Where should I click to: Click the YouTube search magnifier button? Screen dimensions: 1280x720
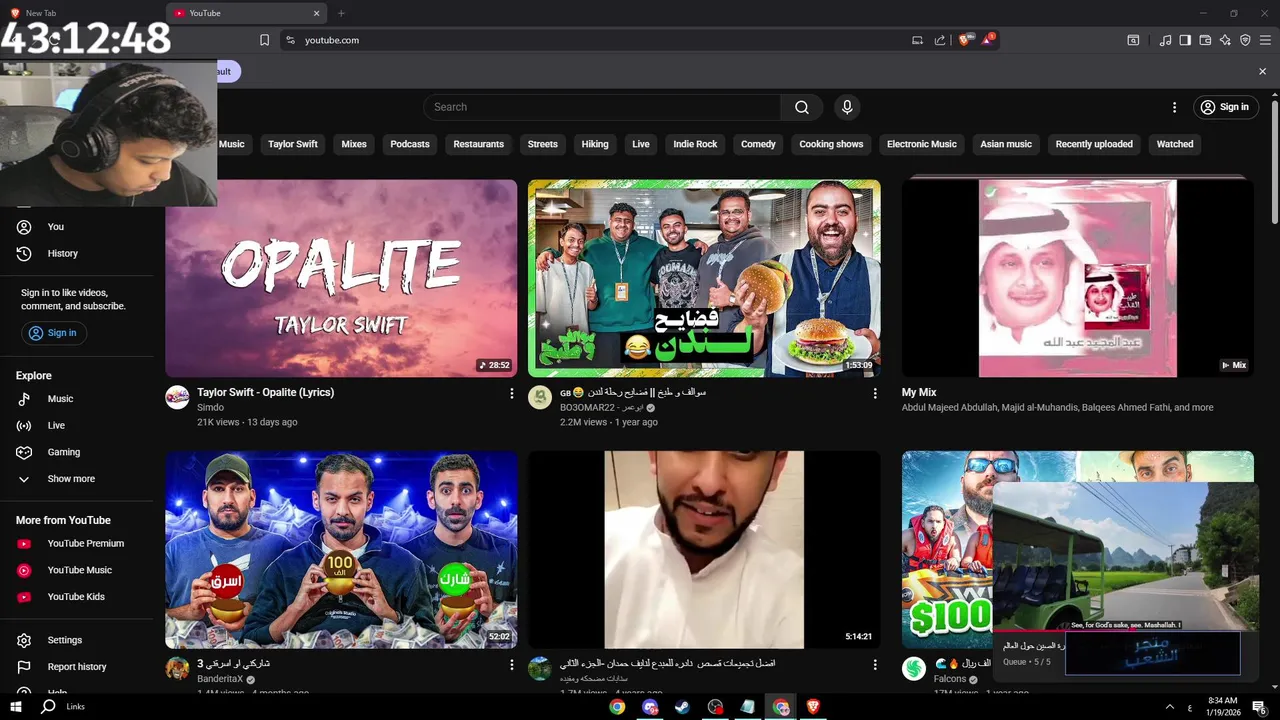pos(802,107)
